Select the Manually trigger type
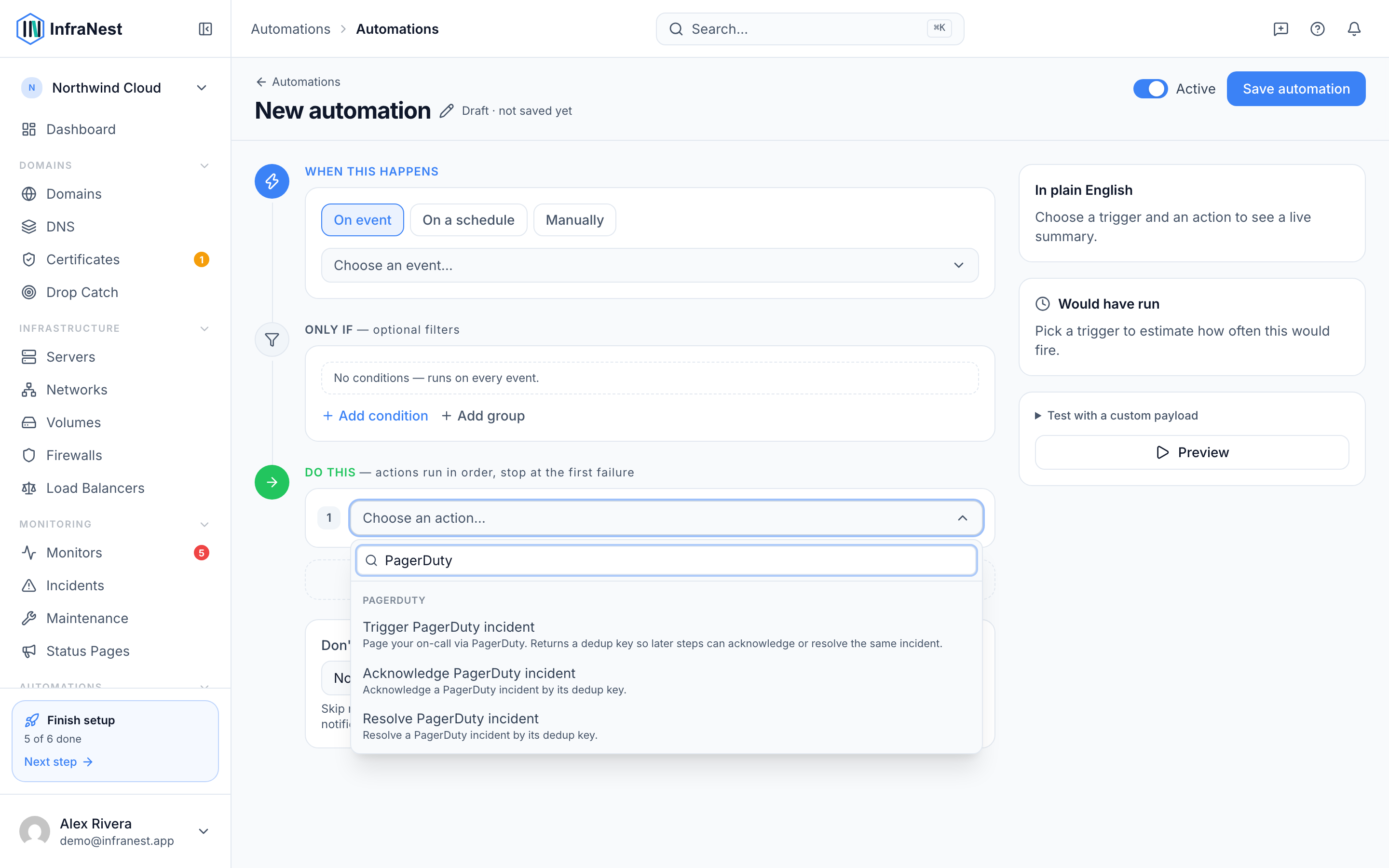 pos(574,220)
